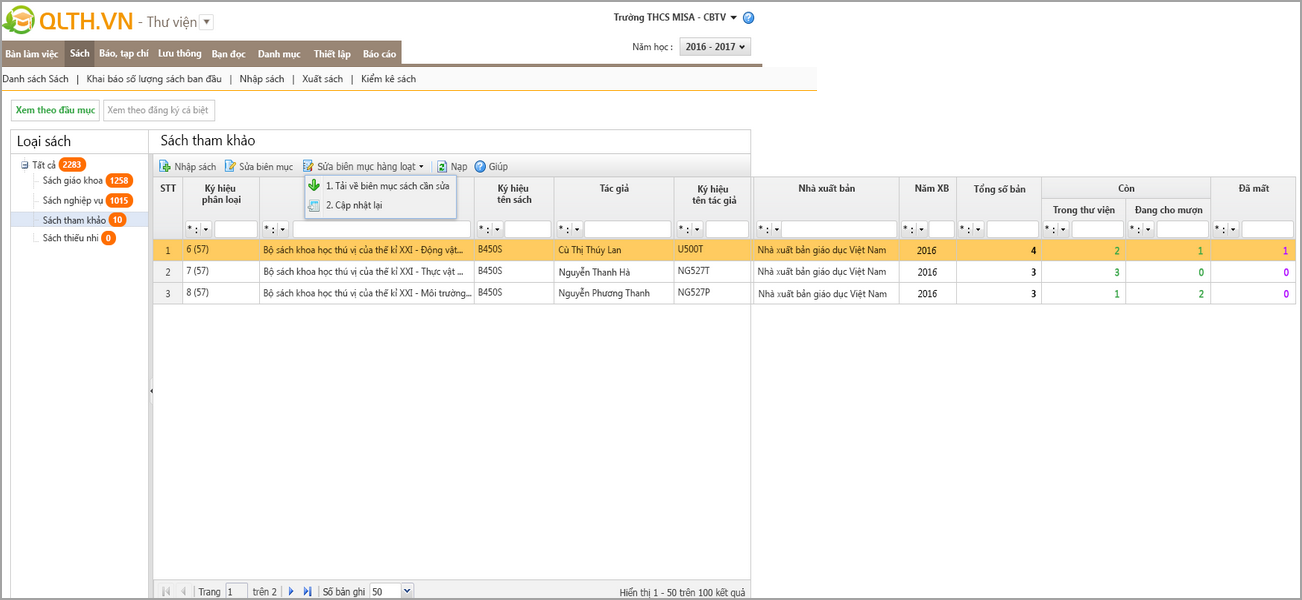Choose Cập nhật lại menu entry
This screenshot has height=600, width=1302.
tap(354, 205)
